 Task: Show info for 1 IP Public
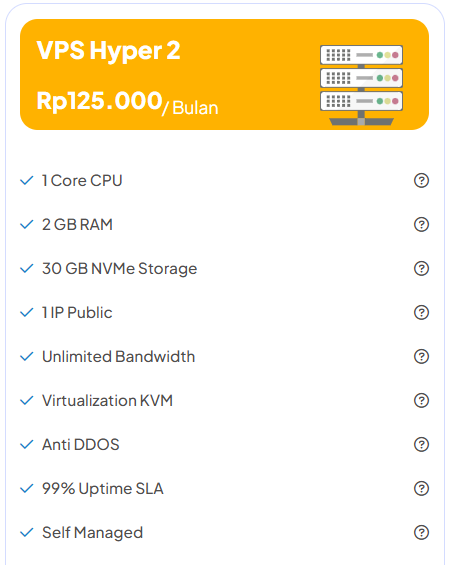tap(421, 312)
